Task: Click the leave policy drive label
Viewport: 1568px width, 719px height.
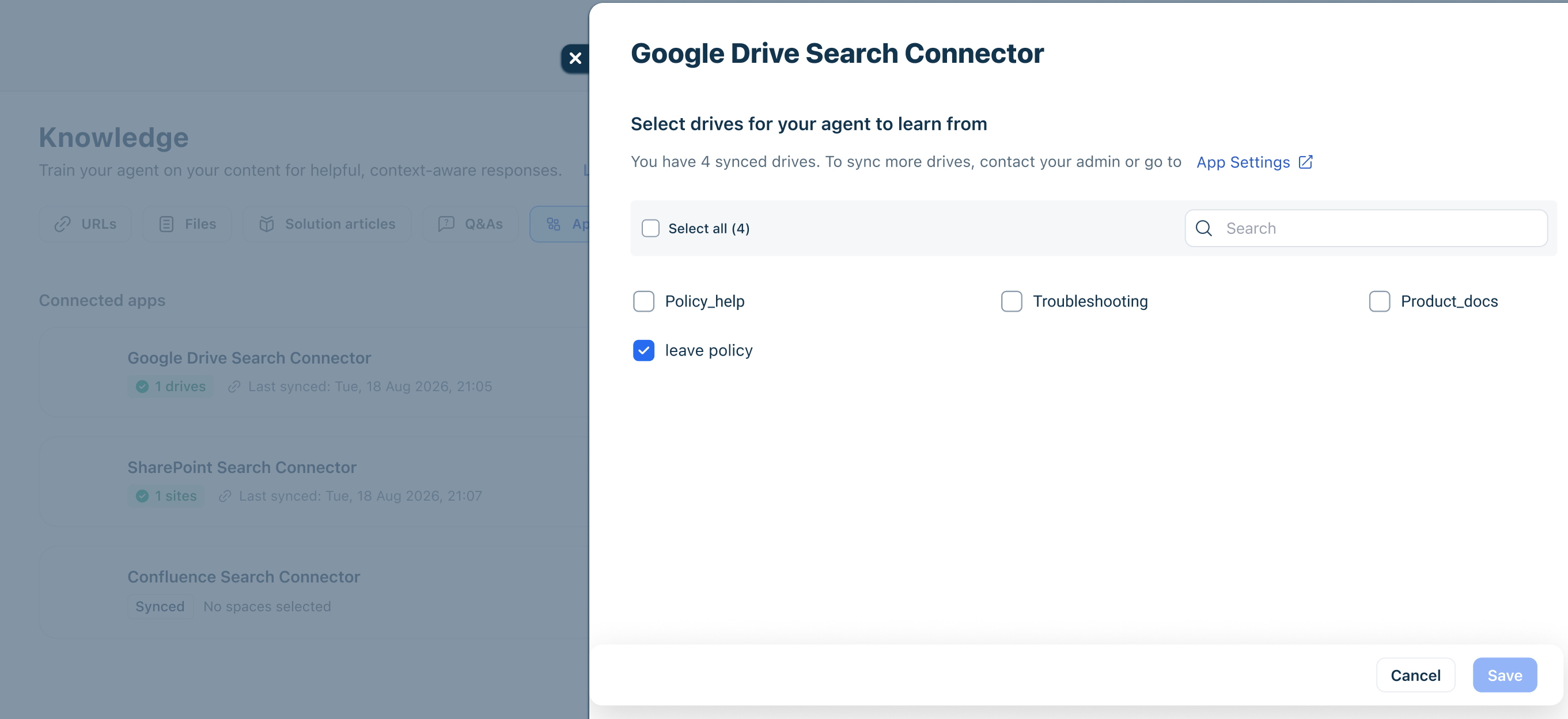Action: coord(709,351)
